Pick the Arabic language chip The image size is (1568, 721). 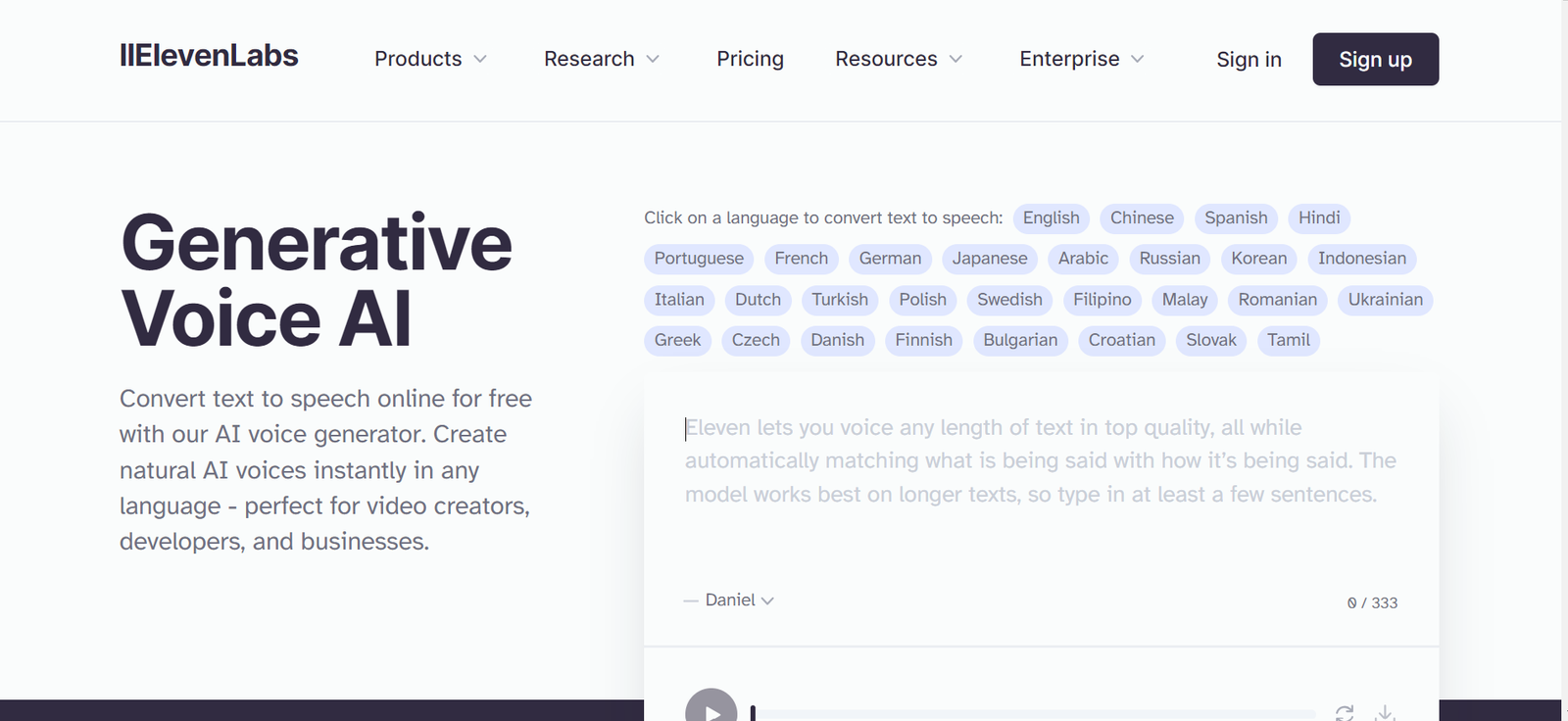click(1083, 259)
